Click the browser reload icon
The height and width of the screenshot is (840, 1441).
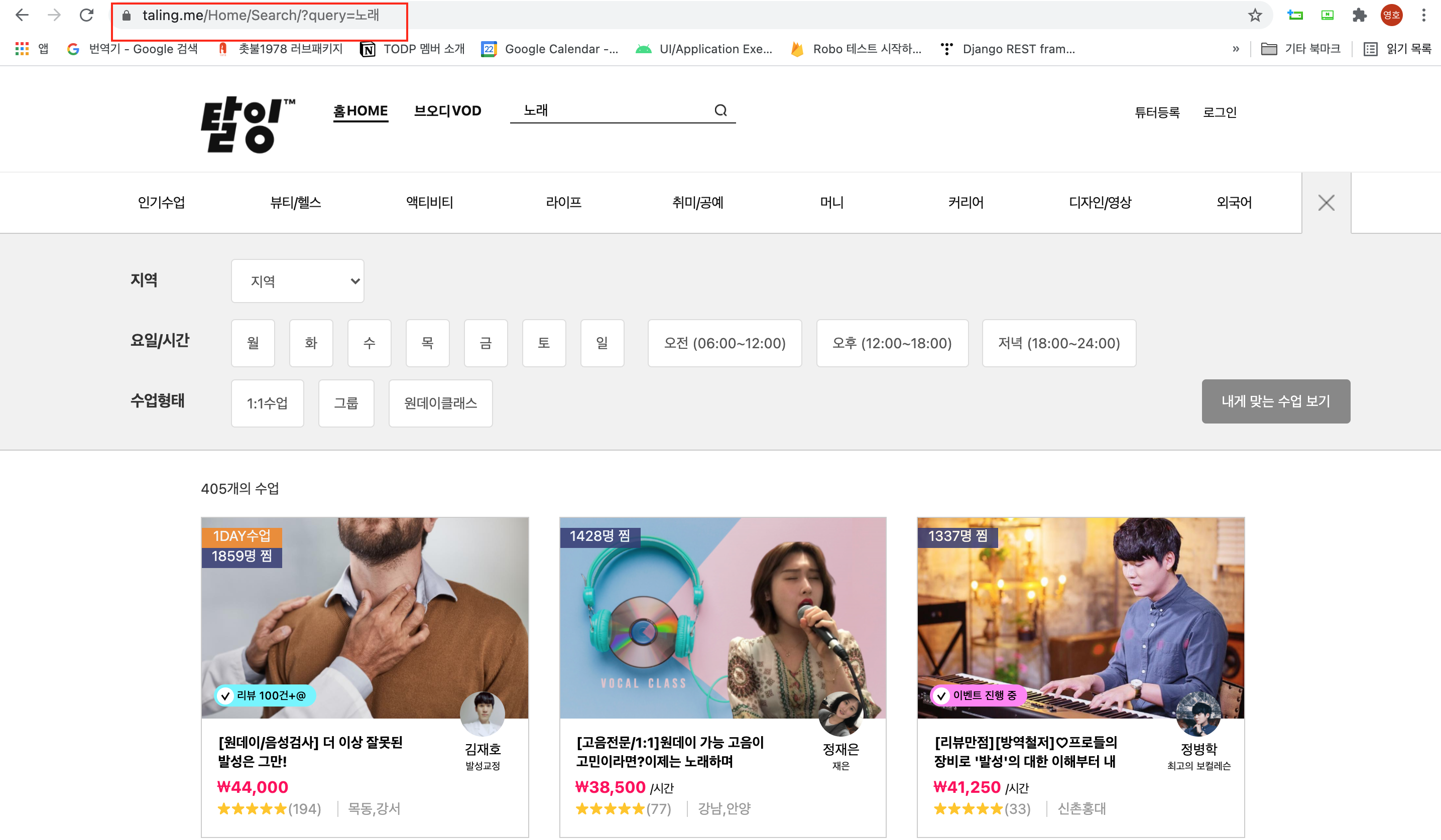86,16
